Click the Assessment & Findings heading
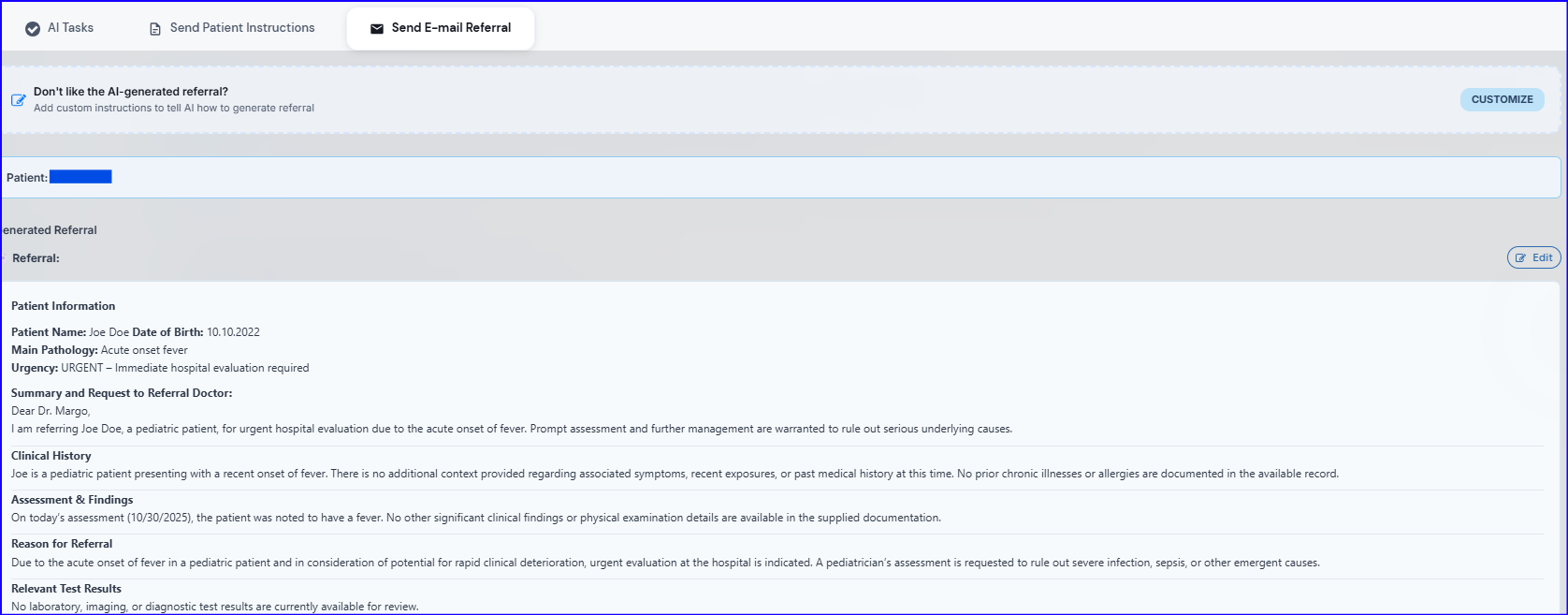Viewport: 1568px width, 615px height. tap(72, 500)
